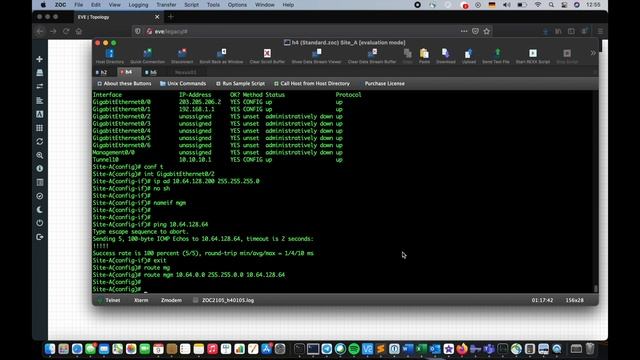Open the Host Directory toolbar icon
The width and height of the screenshot is (640, 360).
tap(109, 56)
